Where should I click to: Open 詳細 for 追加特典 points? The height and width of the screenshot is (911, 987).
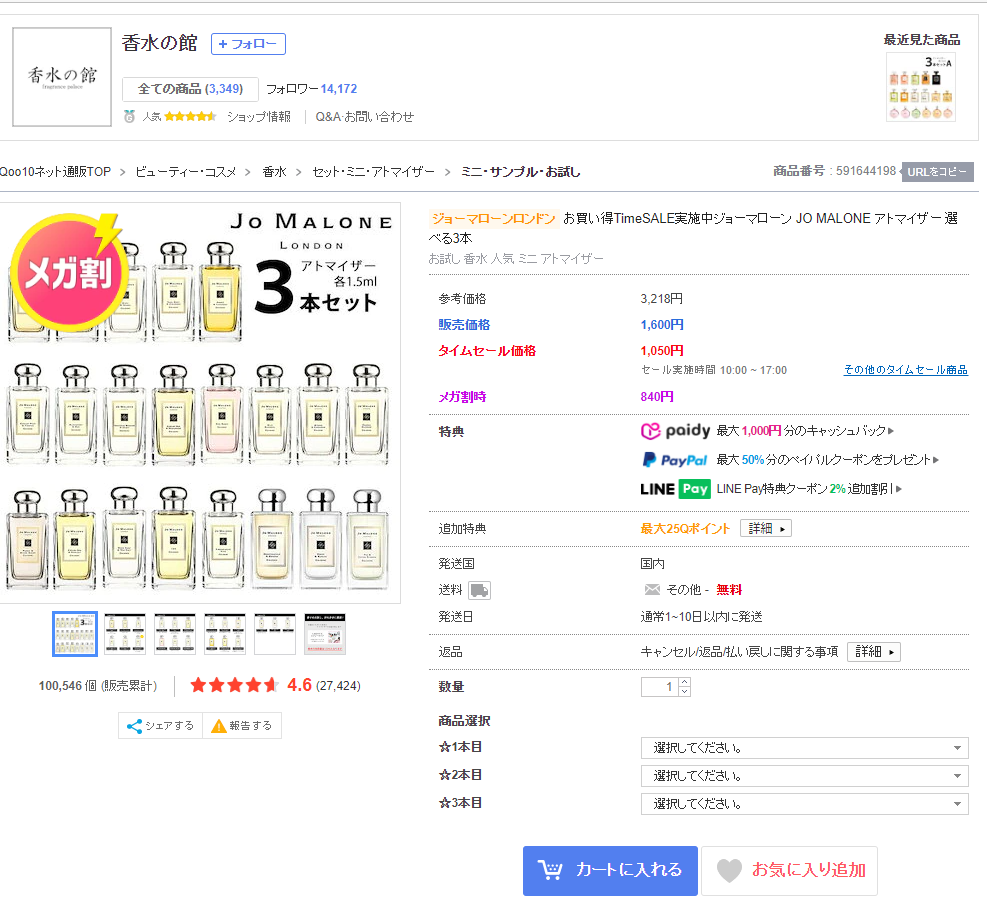(x=765, y=529)
